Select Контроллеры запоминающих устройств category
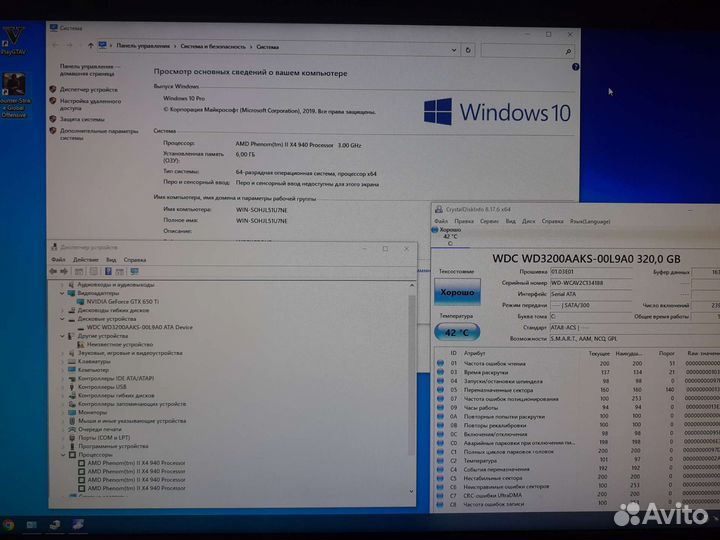The image size is (720, 540). click(132, 404)
